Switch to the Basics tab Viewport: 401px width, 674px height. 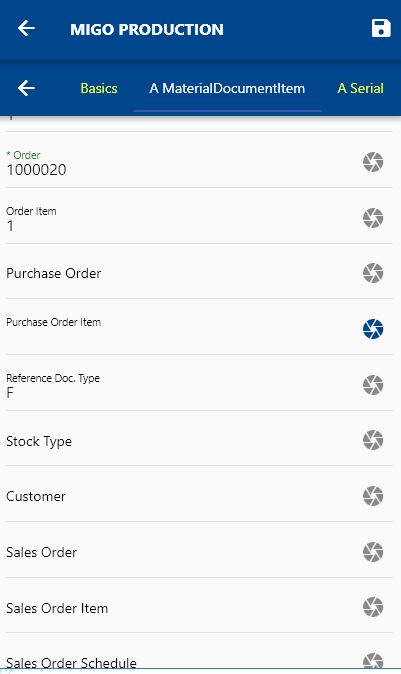(x=99, y=88)
